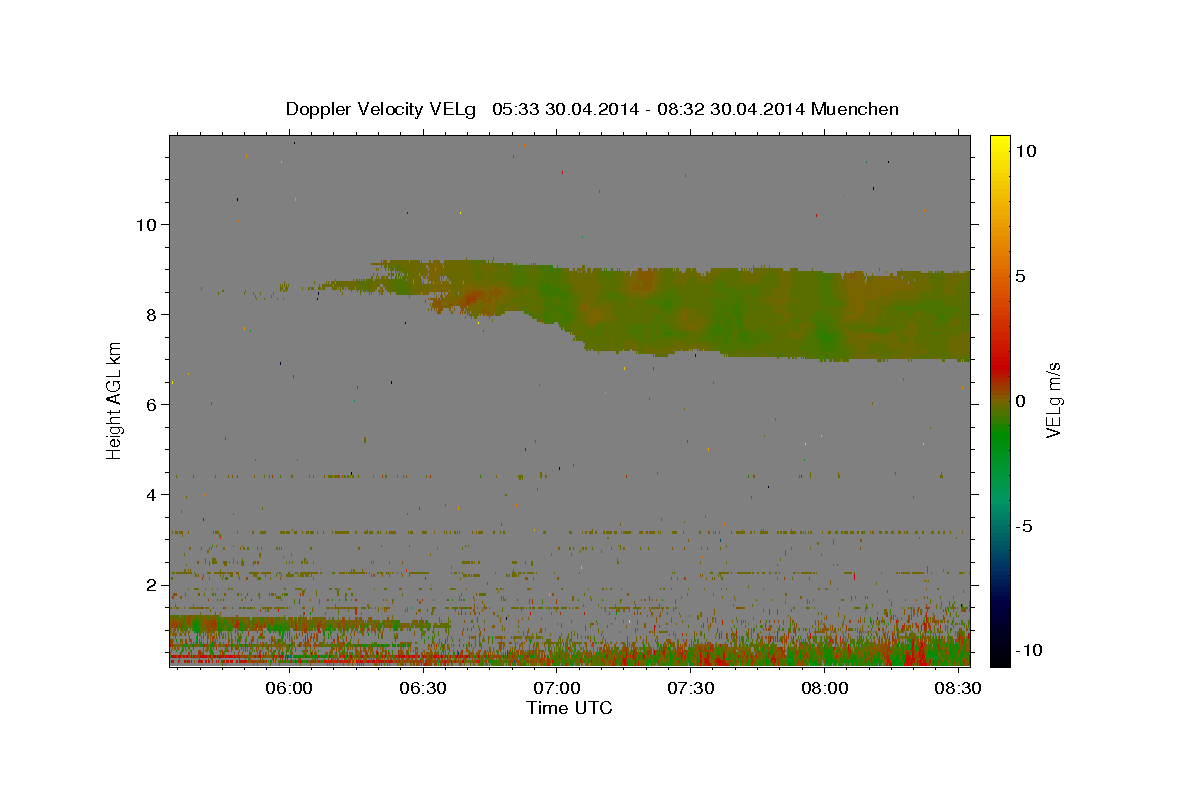Image resolution: width=1200 pixels, height=800 pixels.
Task: Click the black bottom end of the colorbar
Action: click(999, 655)
